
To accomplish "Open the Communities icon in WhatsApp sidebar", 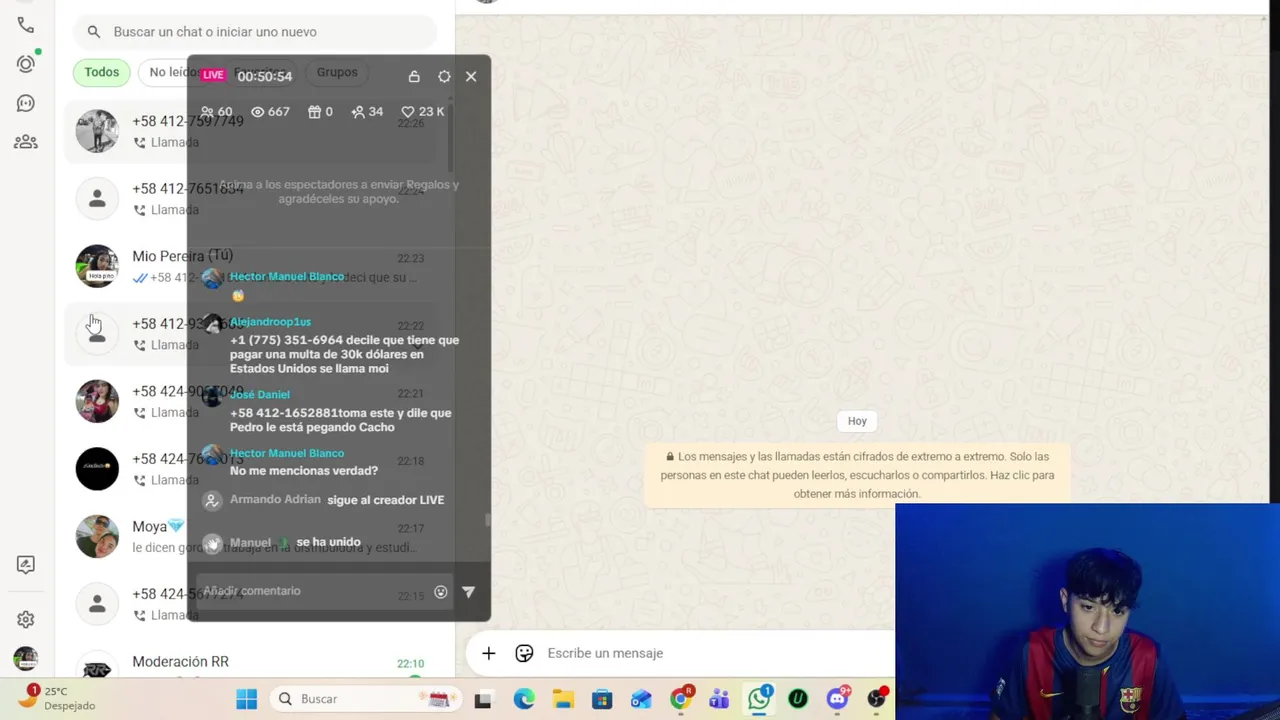I will pos(26,142).
